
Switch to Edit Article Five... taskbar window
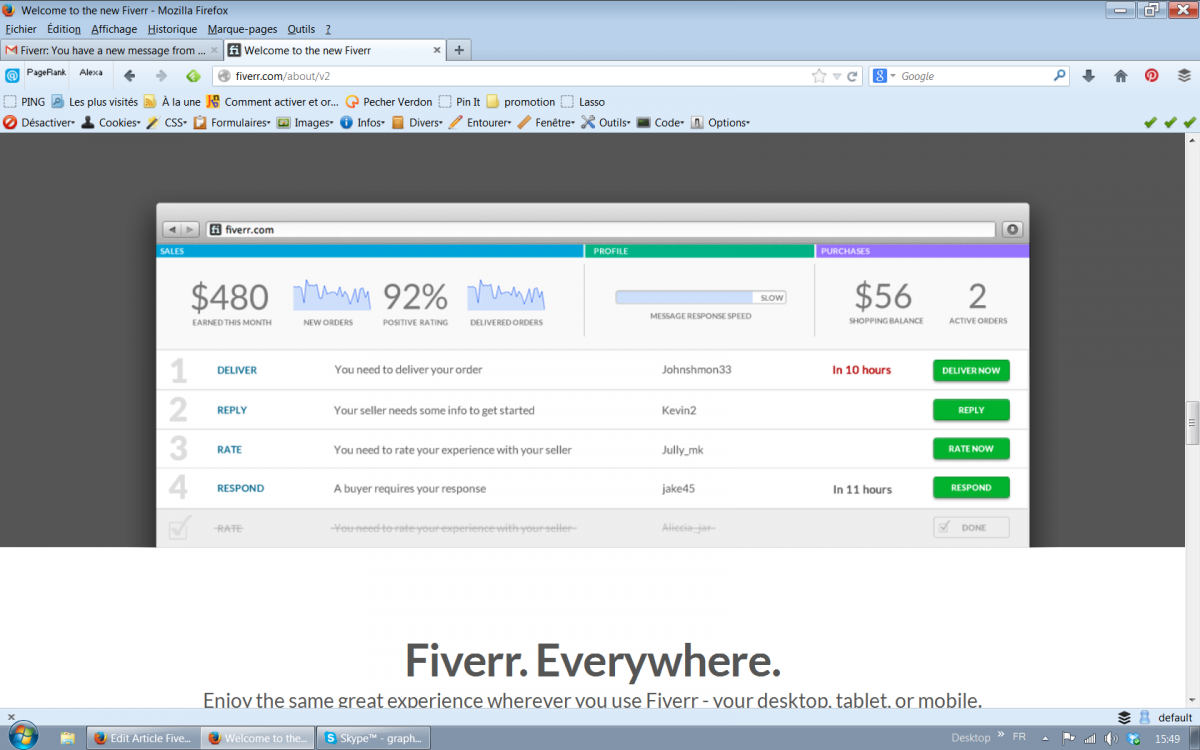pos(141,738)
